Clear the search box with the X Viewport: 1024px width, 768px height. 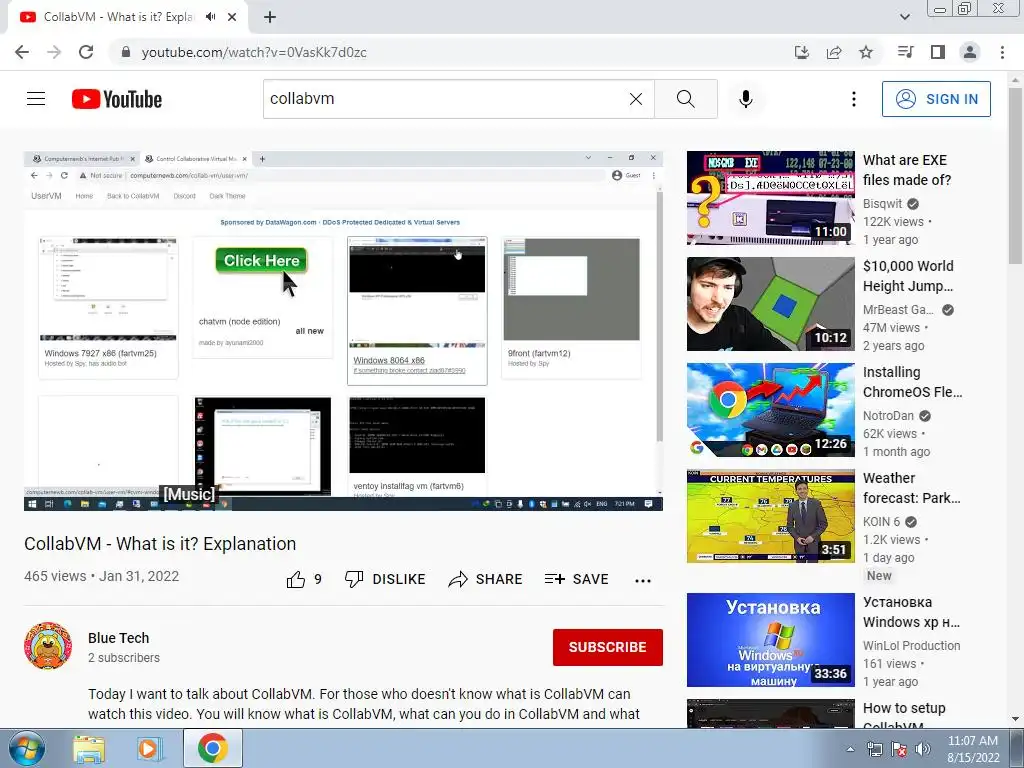635,99
